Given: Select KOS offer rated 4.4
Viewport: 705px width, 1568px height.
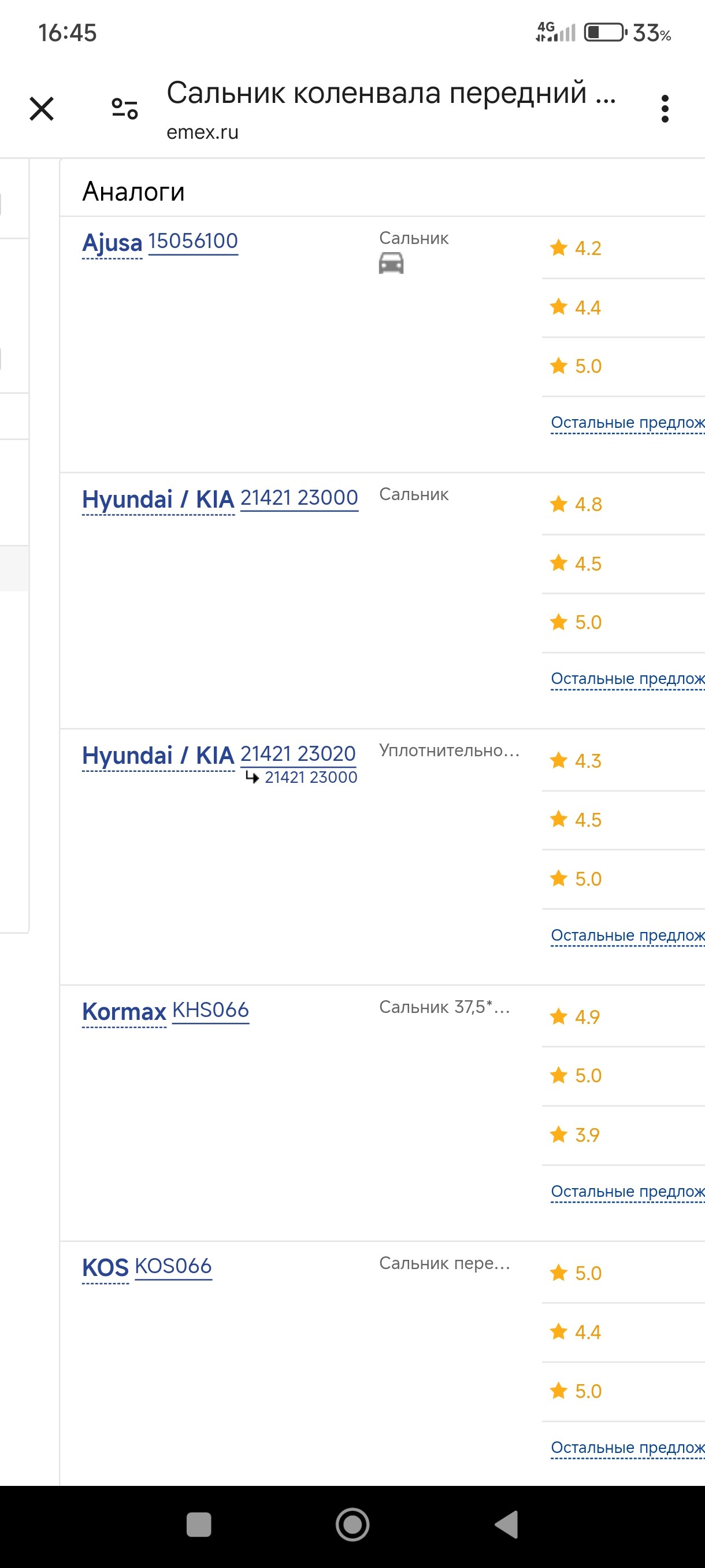Looking at the screenshot, I should point(624,1333).
